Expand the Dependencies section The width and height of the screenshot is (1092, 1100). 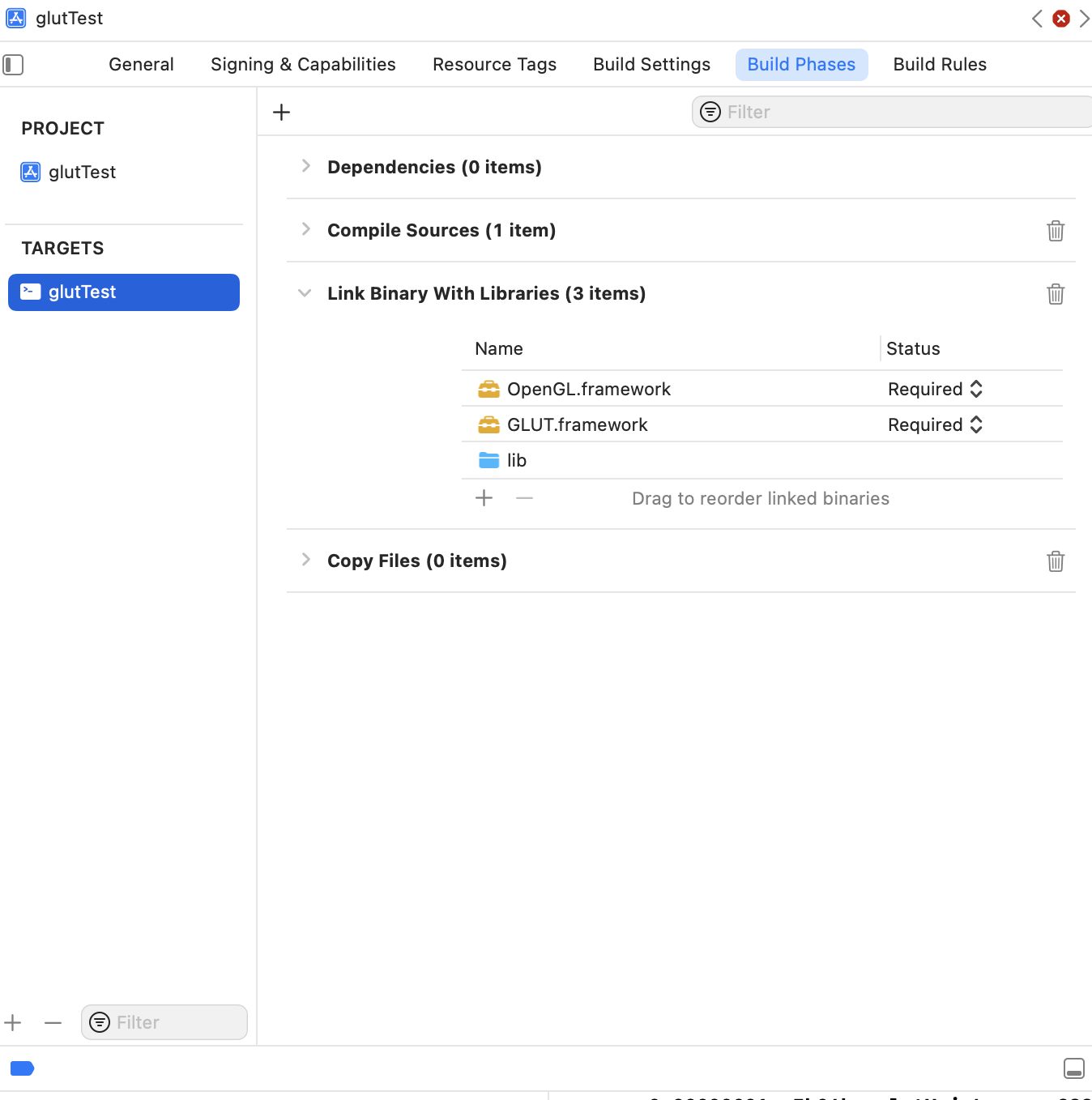(x=305, y=166)
